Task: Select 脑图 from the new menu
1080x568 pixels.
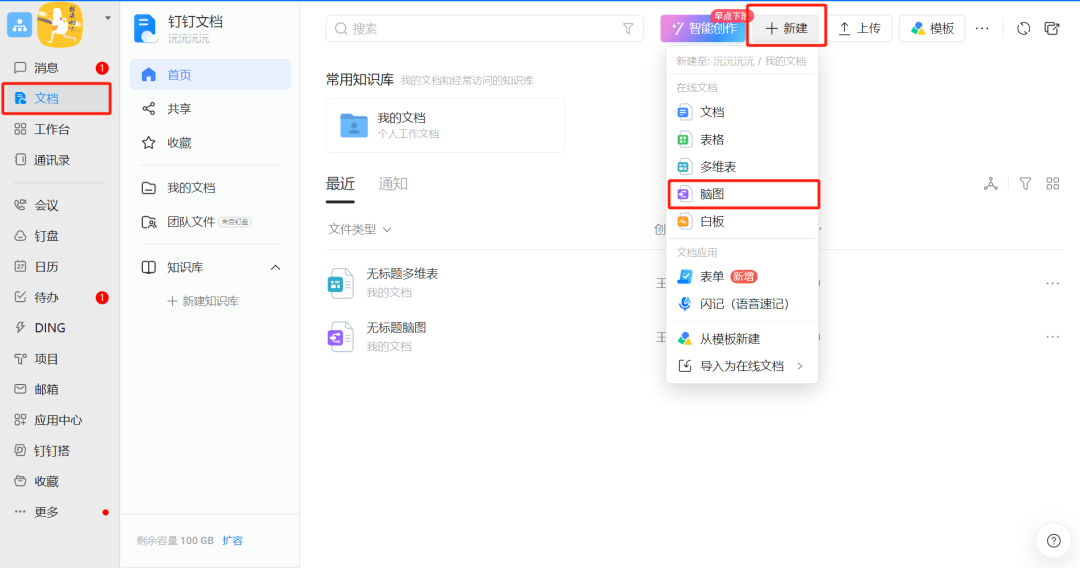Action: [x=743, y=194]
